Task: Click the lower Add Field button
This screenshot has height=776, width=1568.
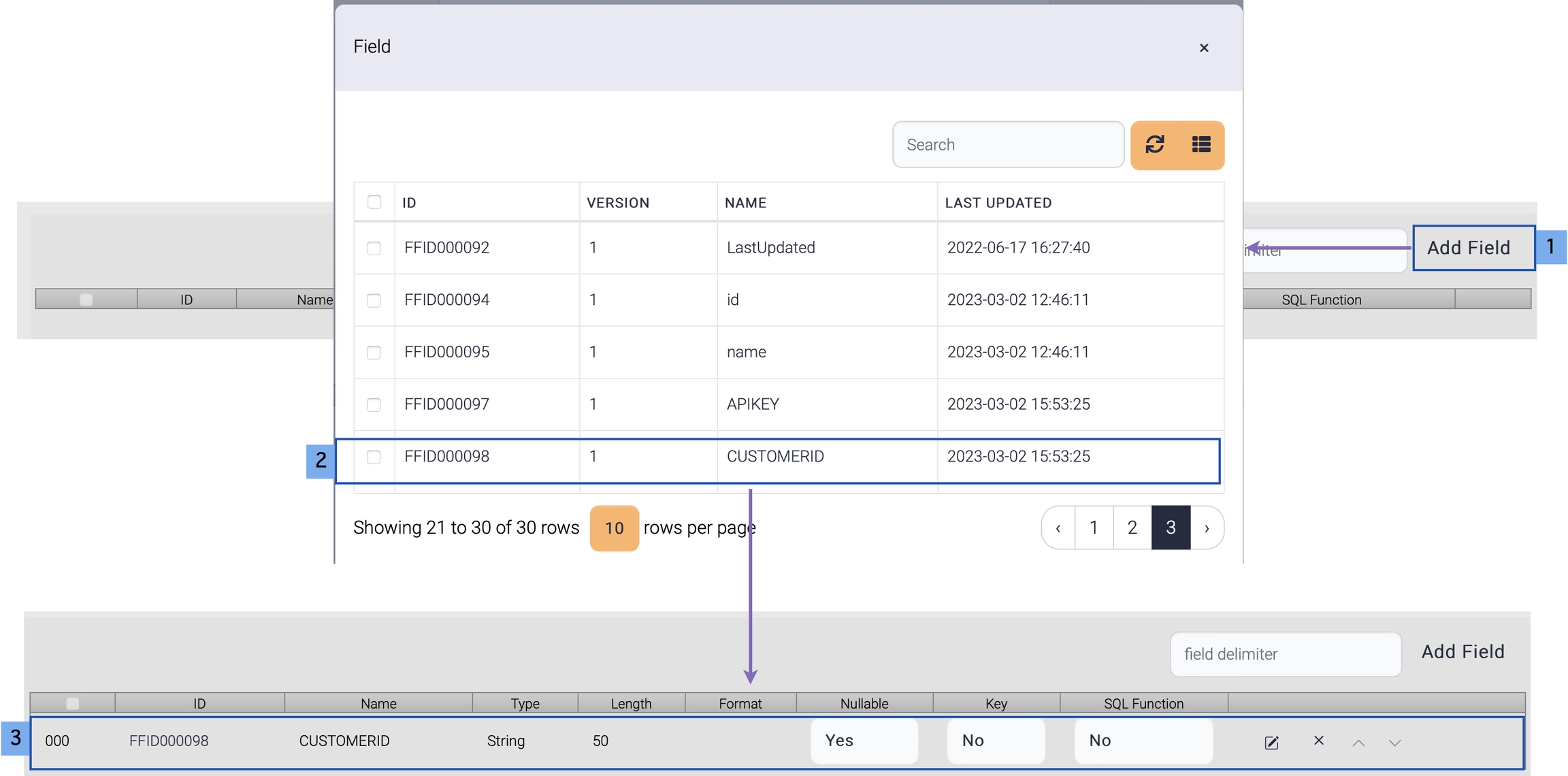Action: [1463, 652]
